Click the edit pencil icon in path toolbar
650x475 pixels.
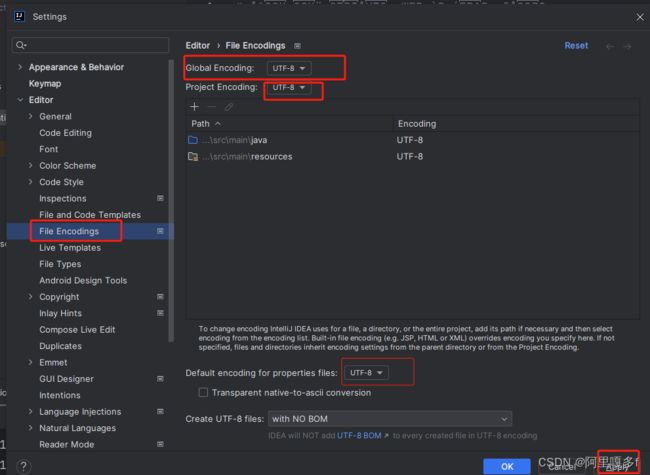tap(229, 107)
